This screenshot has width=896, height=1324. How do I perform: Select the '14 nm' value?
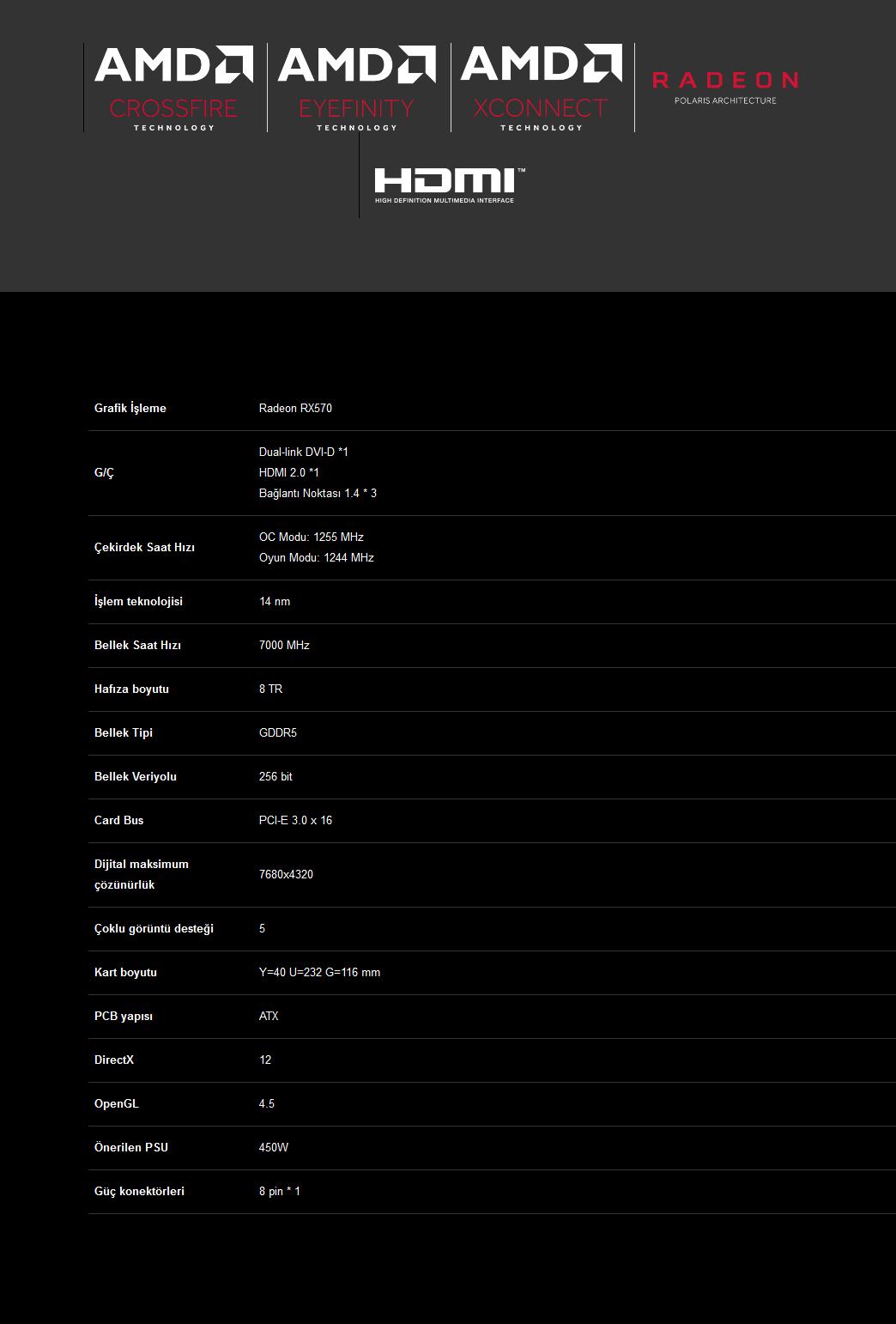tap(275, 601)
